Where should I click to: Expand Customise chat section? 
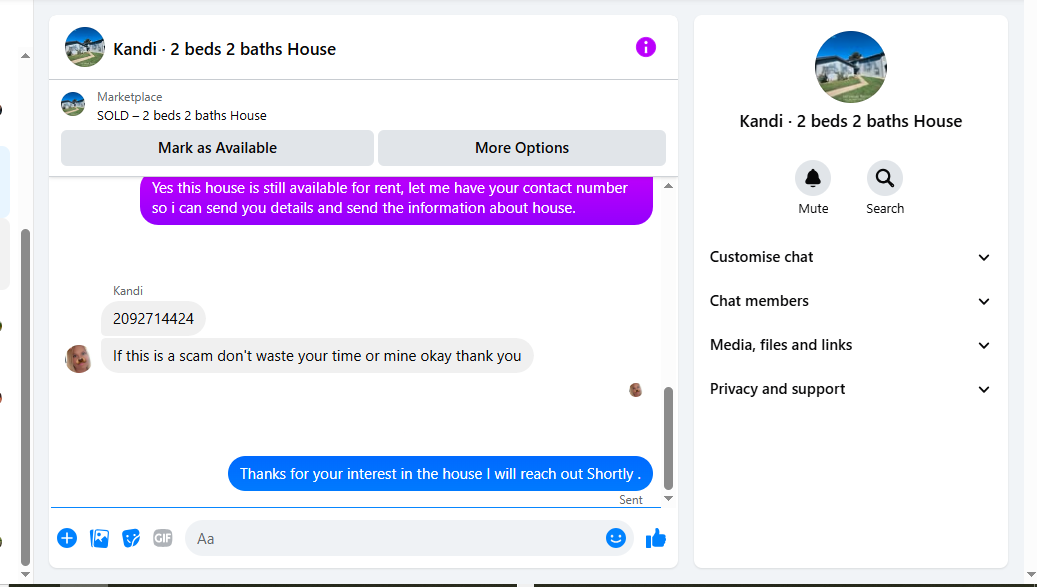click(850, 257)
